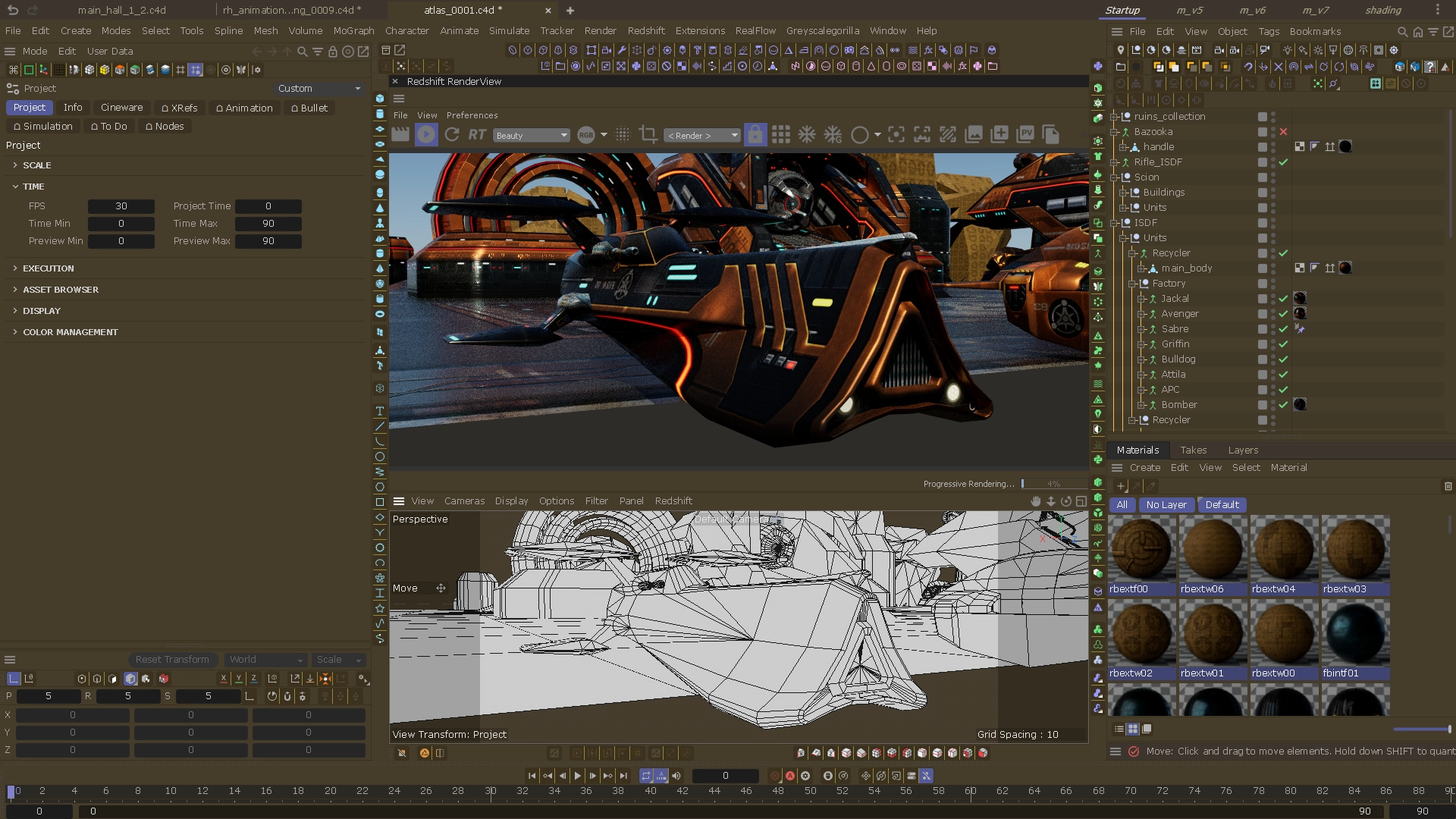Expand the ruins_collection tree item
Viewport: 1456px width, 819px height.
tap(1116, 117)
